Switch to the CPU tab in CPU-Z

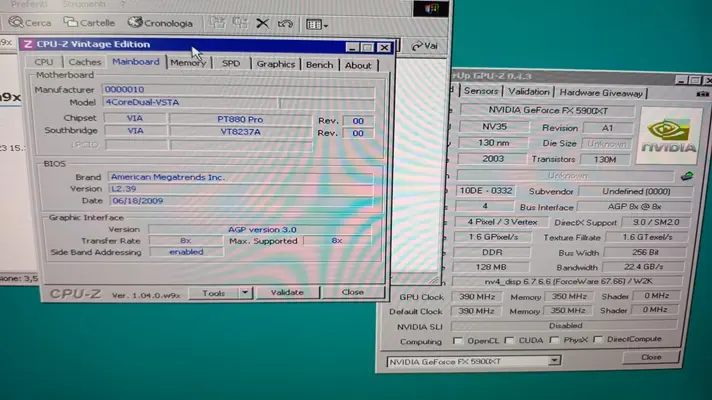click(x=44, y=62)
